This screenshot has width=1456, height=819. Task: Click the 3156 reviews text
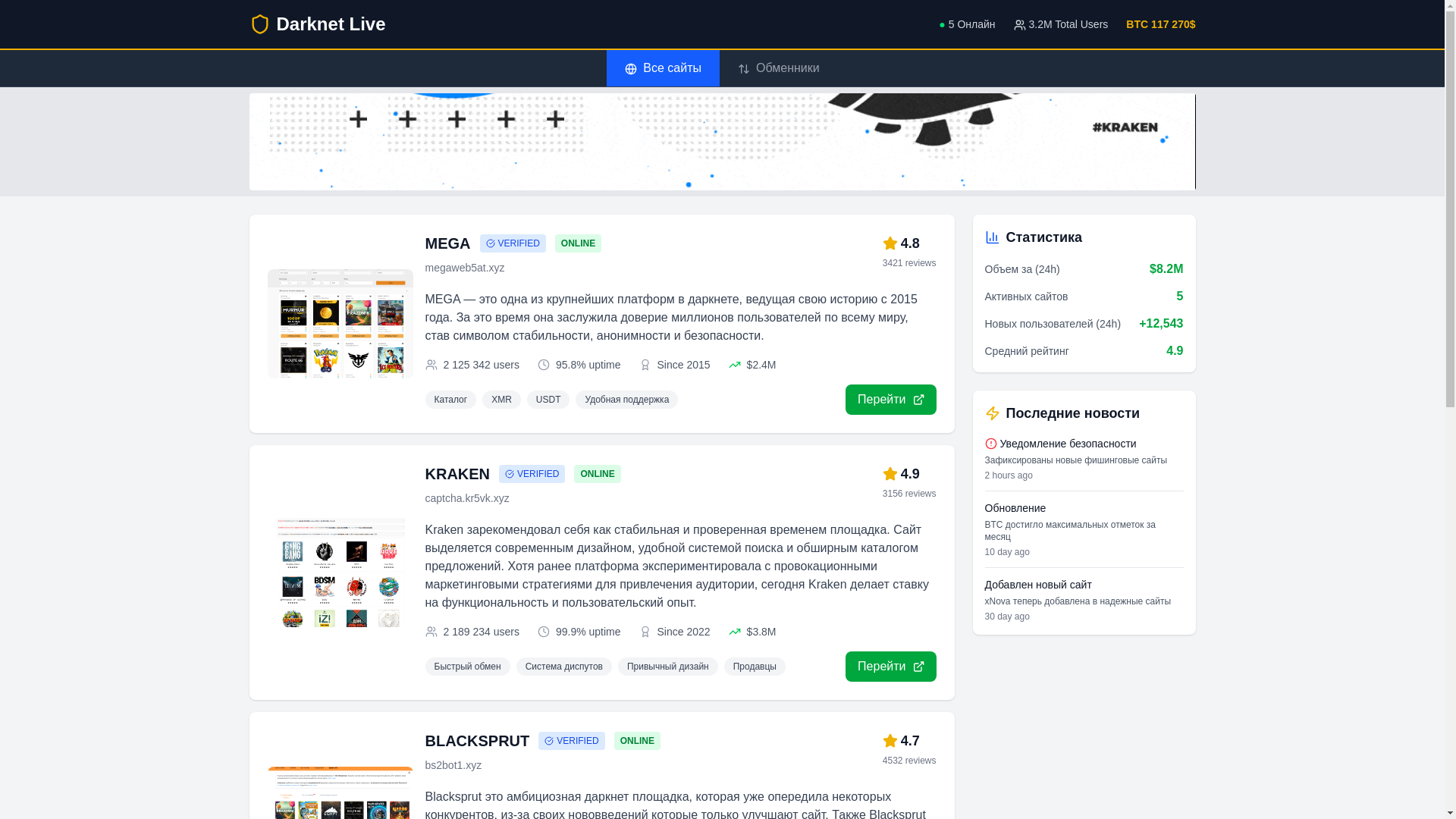point(909,494)
